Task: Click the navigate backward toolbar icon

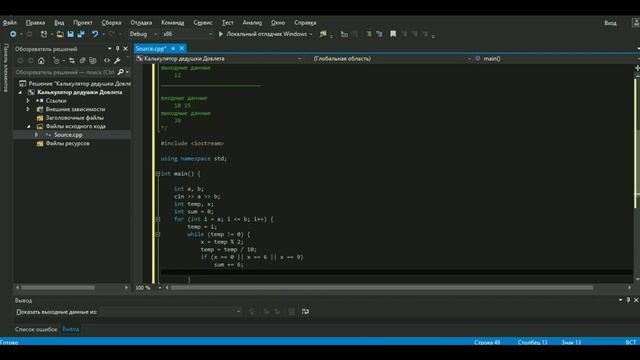Action: tap(13, 34)
